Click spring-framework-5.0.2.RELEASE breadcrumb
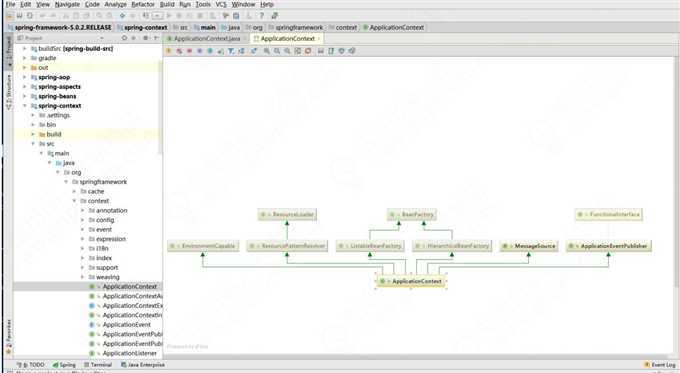Viewport: 680px width, 373px height. click(x=63, y=27)
